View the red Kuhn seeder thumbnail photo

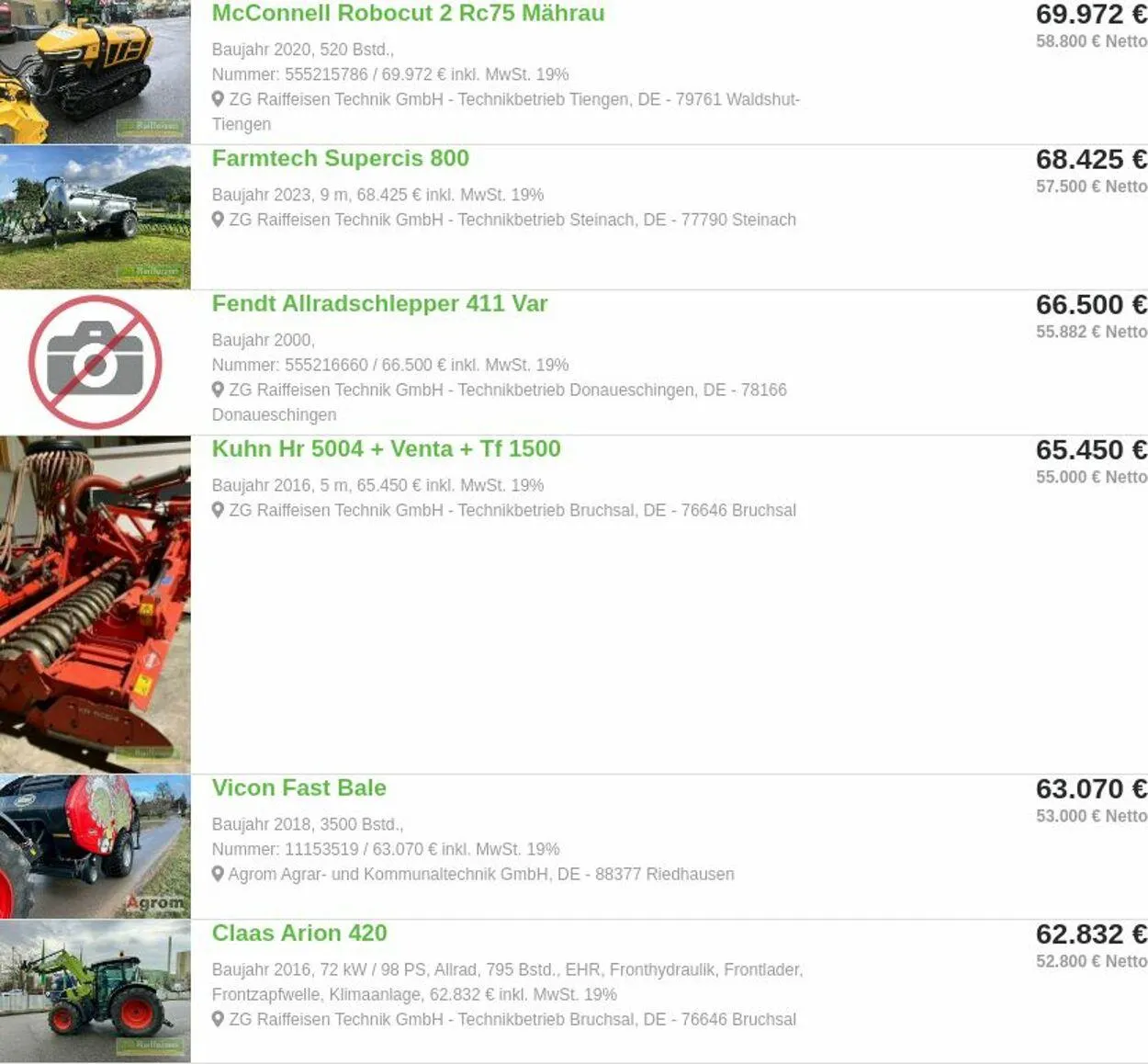click(x=95, y=604)
